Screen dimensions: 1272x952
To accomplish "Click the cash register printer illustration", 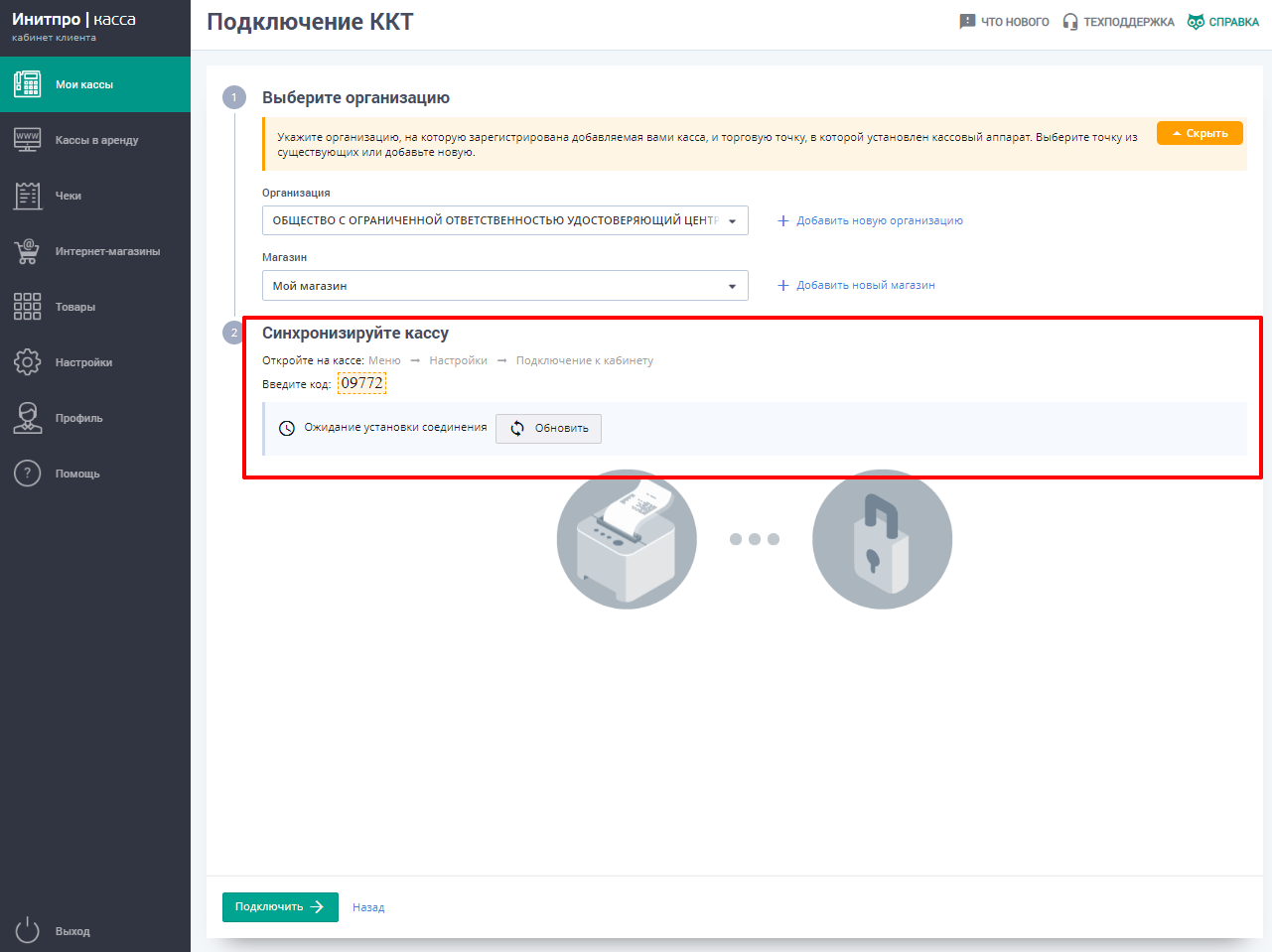I will pos(627,539).
